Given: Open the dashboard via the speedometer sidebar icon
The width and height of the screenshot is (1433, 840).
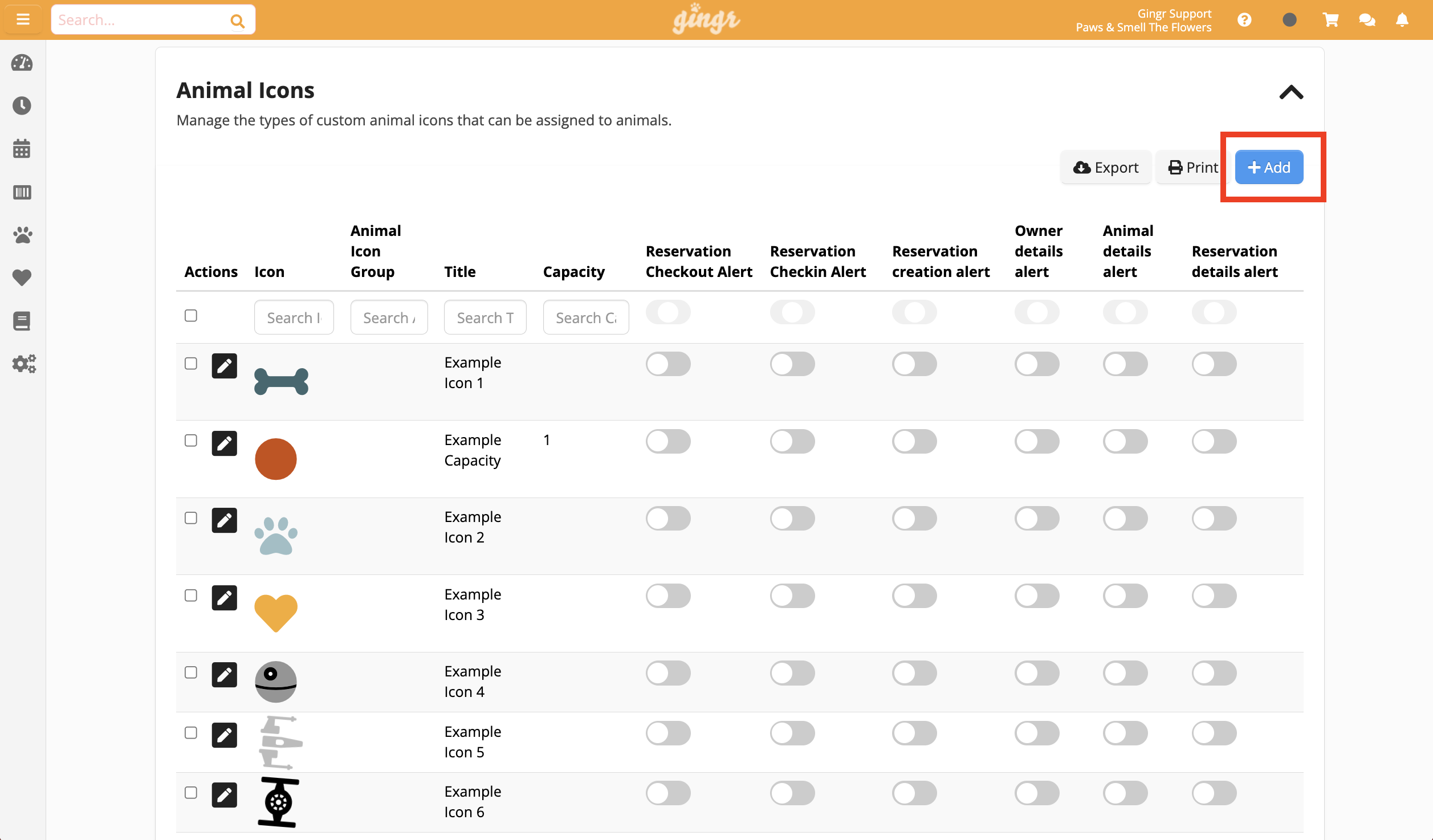Looking at the screenshot, I should [22, 63].
